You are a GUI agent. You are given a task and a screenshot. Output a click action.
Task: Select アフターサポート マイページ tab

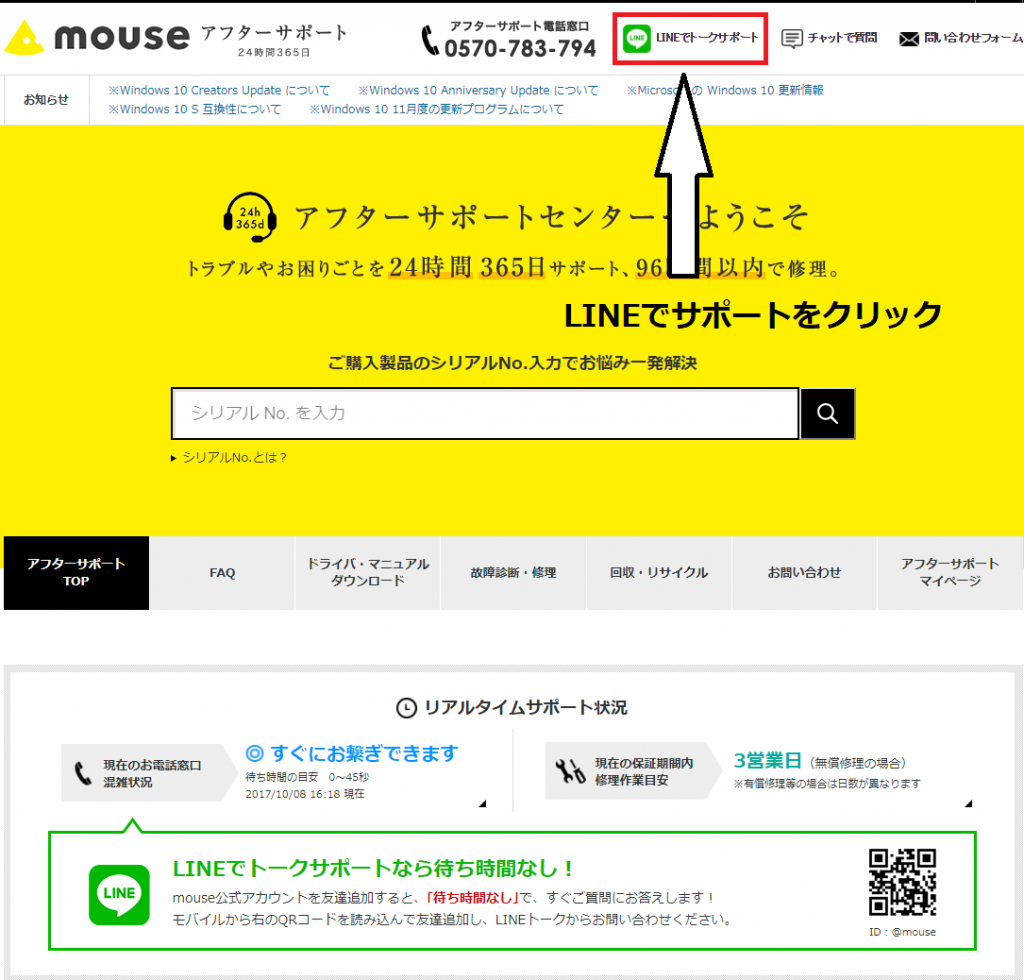(950, 573)
